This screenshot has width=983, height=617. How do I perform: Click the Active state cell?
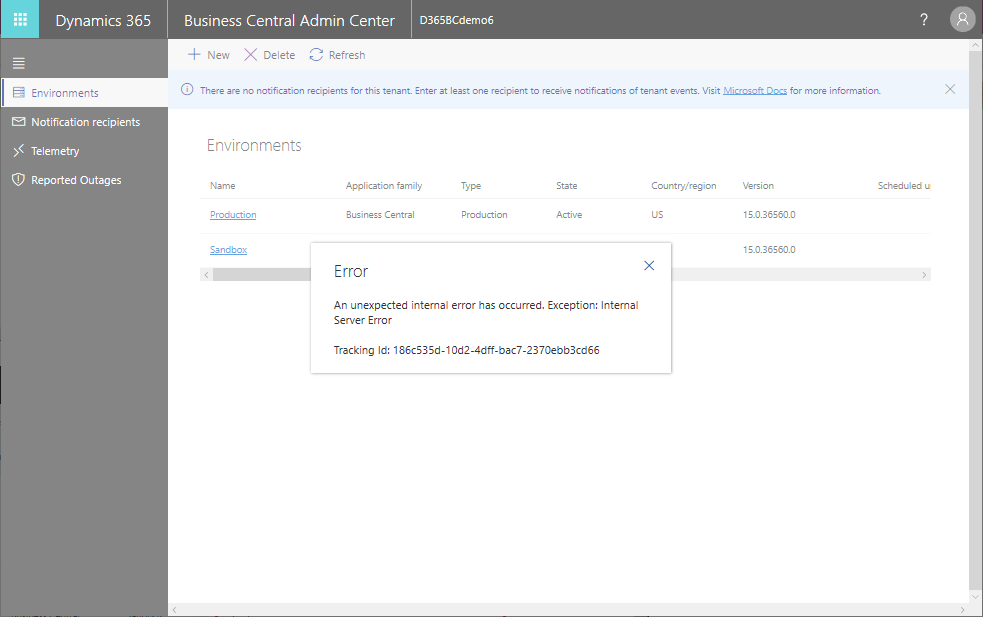[x=569, y=214]
